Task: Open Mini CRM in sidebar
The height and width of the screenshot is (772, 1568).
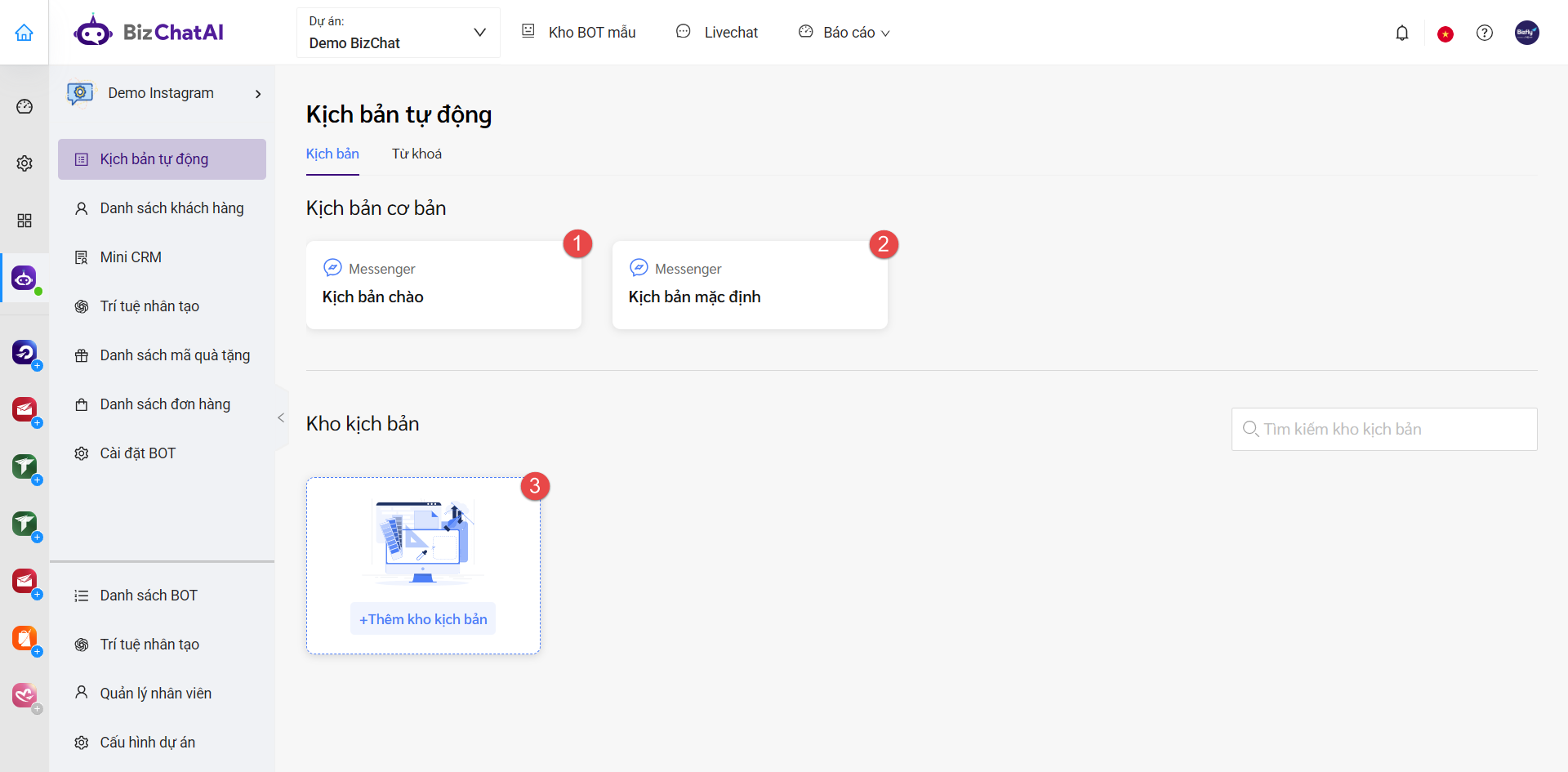Action: point(162,257)
